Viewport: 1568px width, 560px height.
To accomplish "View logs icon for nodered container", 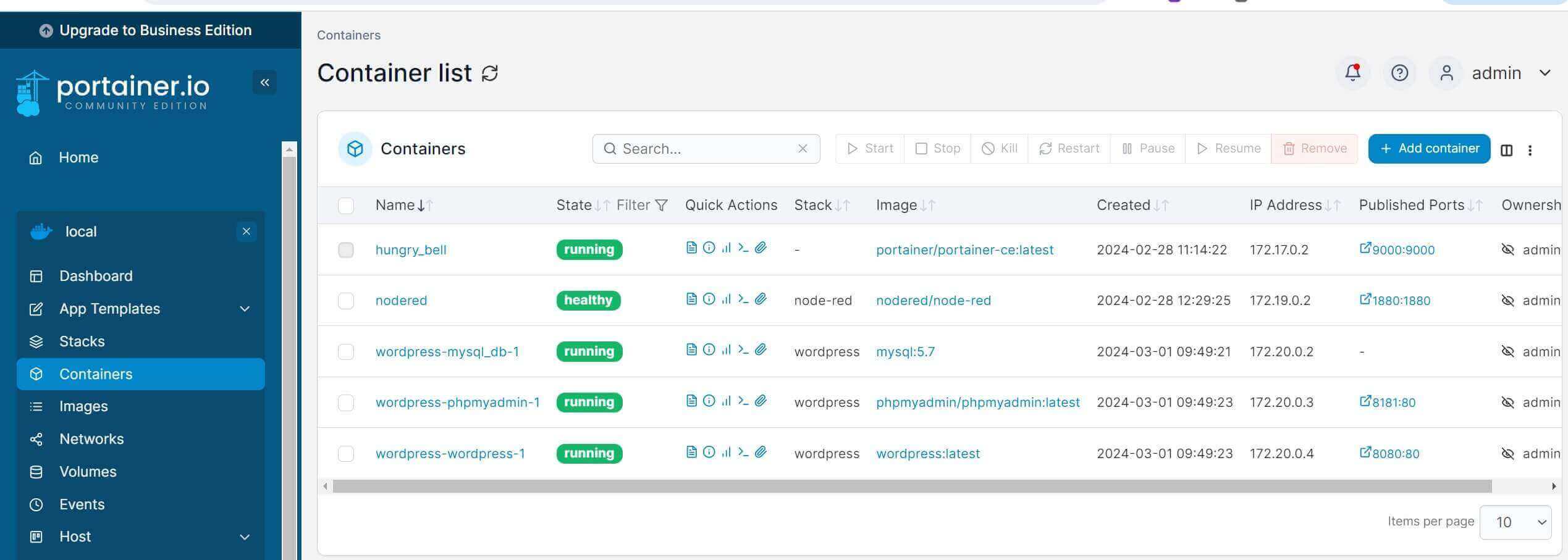I will [x=691, y=299].
